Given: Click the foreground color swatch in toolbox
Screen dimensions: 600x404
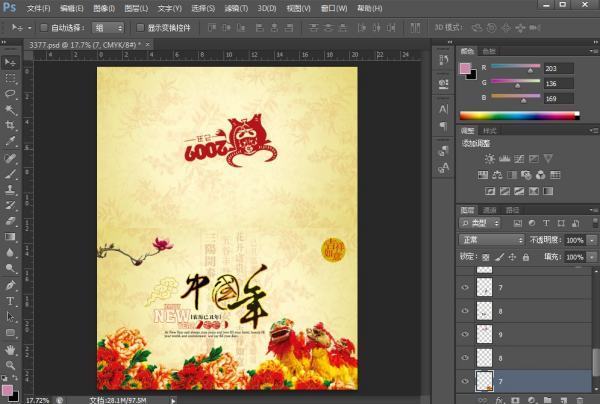Looking at the screenshot, I should (x=8, y=388).
